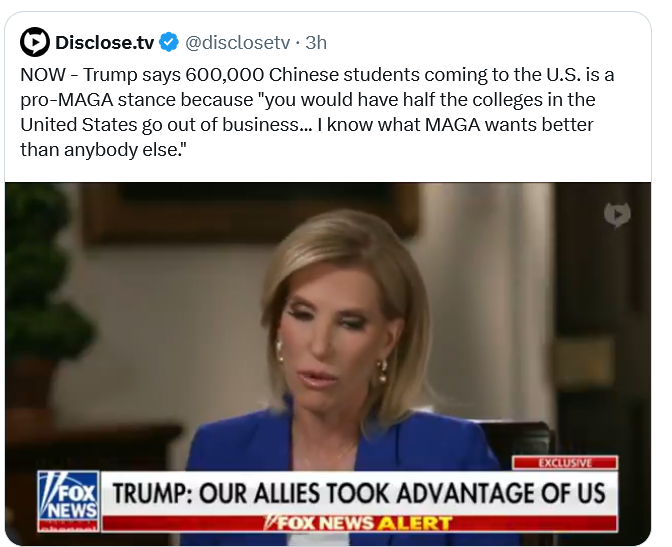The height and width of the screenshot is (547, 672).
Task: Click 'United States go out of business' text
Action: 159,125
